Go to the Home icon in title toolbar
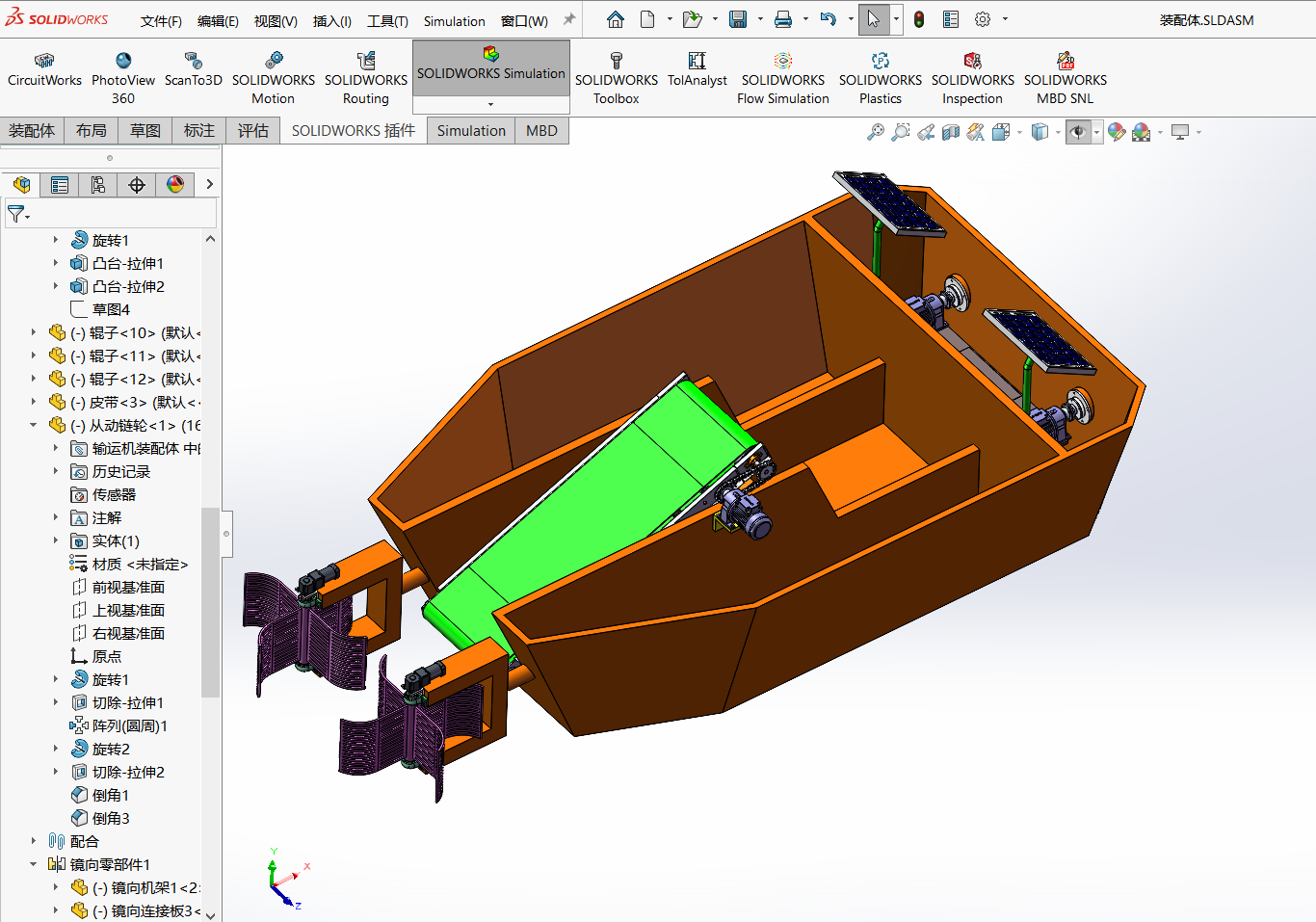The image size is (1316, 922). (x=616, y=19)
